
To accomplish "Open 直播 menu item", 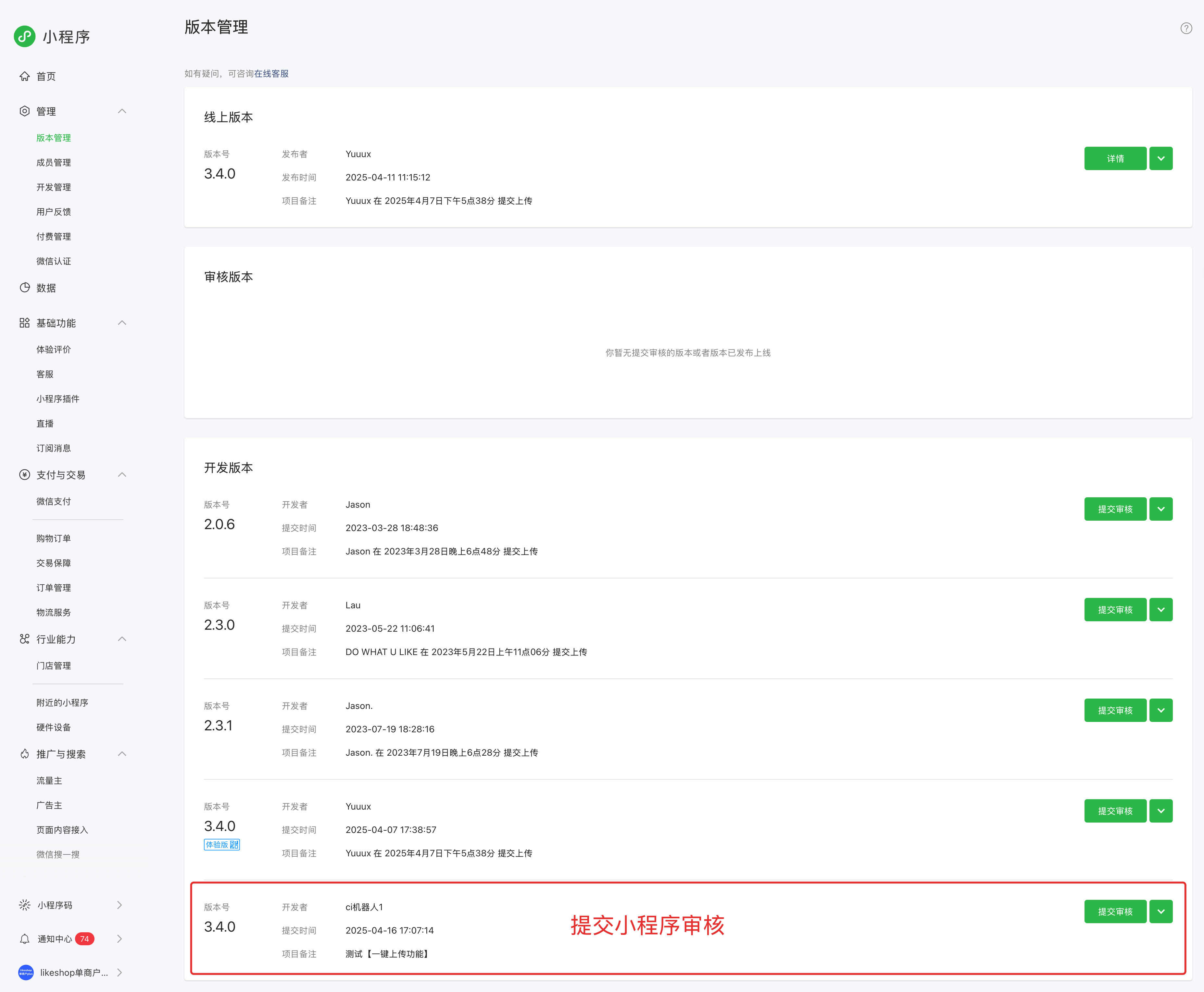I will tap(45, 423).
